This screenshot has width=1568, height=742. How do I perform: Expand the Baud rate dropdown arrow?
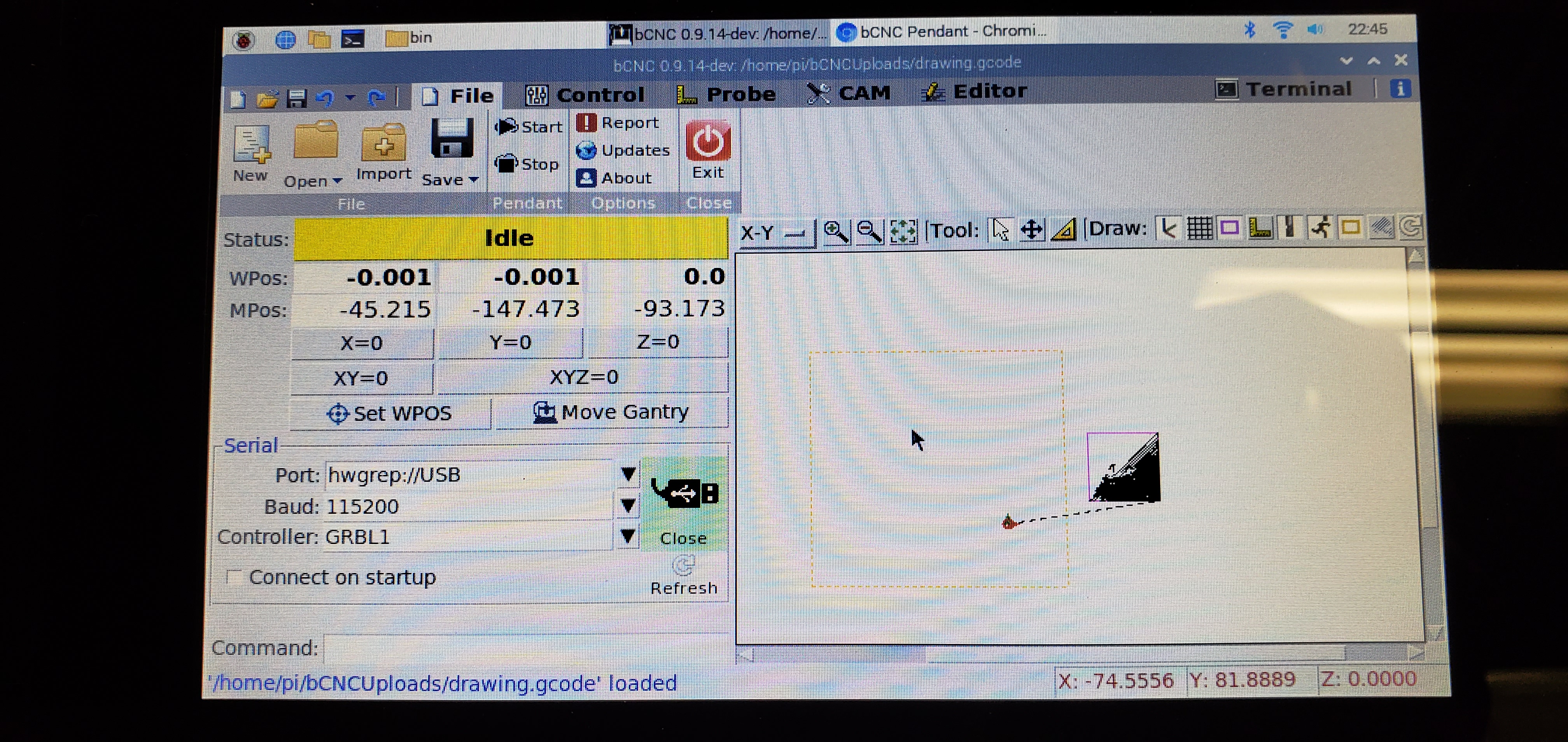click(x=628, y=505)
